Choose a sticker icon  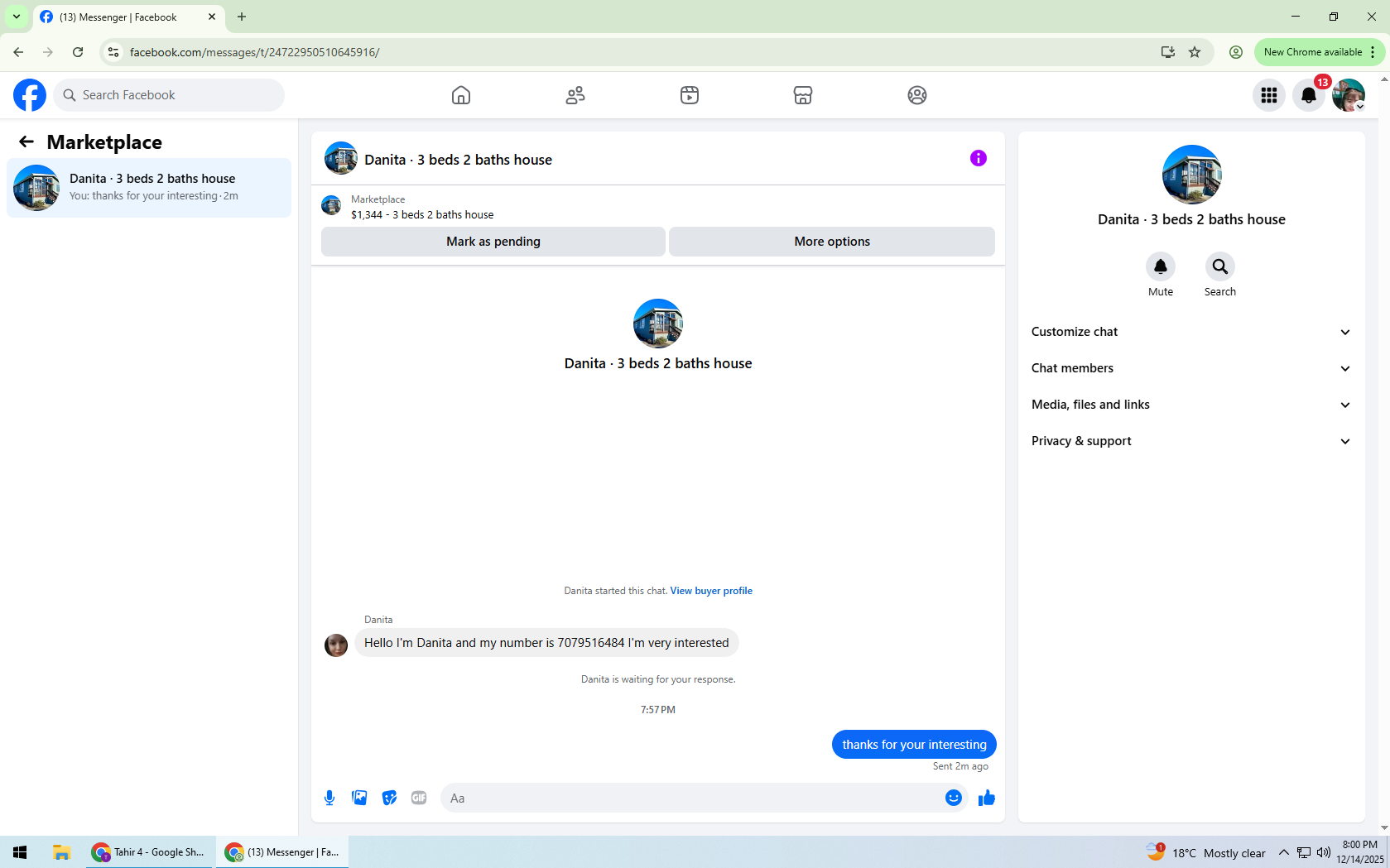tap(389, 798)
